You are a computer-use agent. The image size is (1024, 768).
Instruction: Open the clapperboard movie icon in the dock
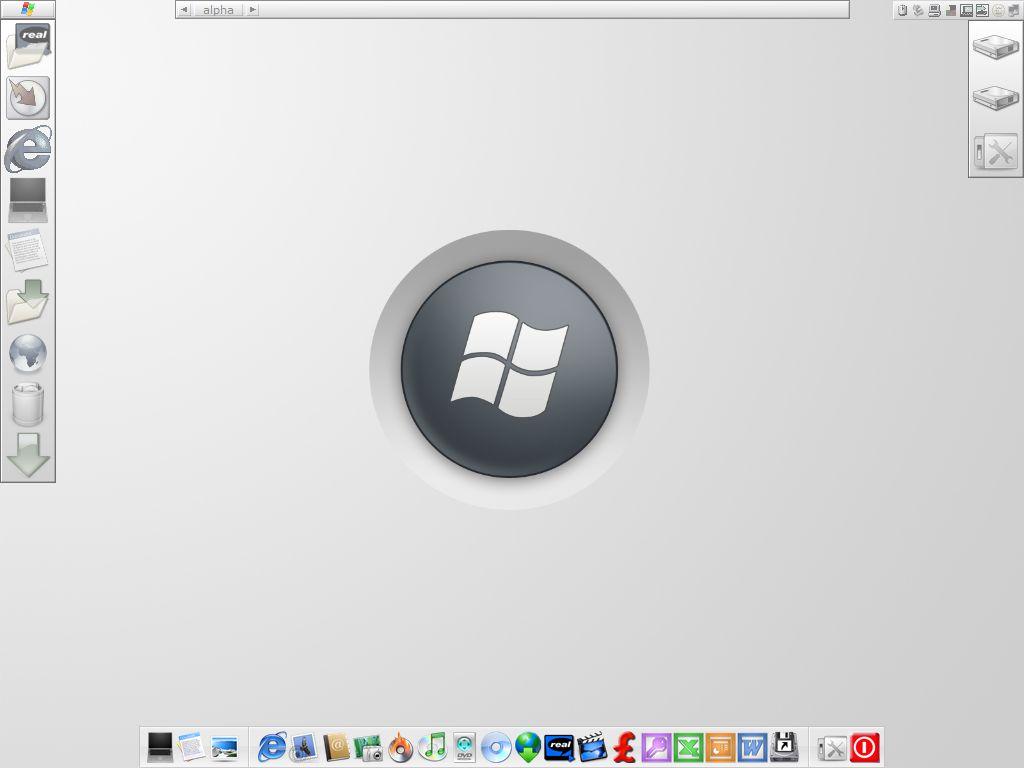pos(592,747)
